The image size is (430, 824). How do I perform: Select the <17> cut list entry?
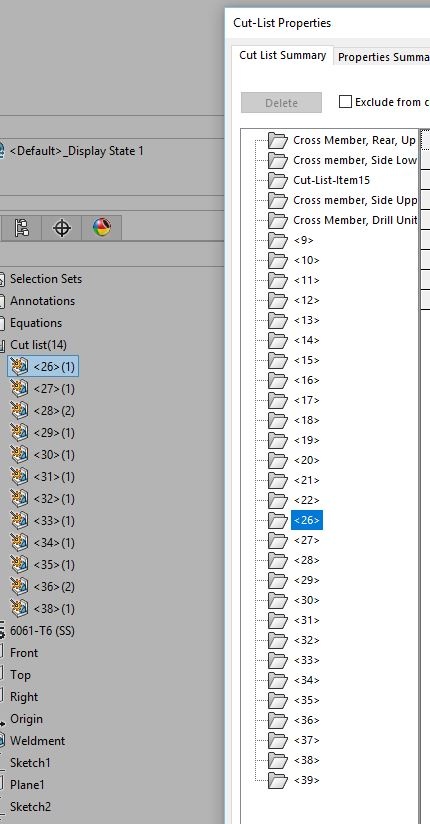(306, 400)
